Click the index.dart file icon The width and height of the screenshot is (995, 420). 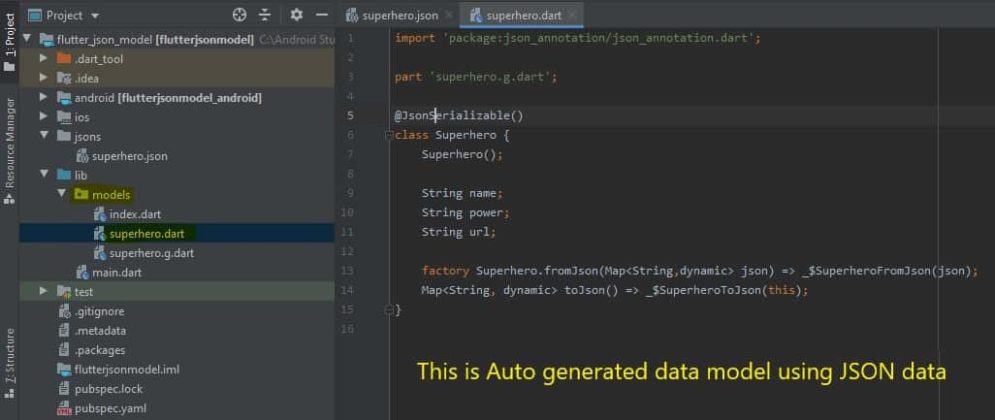point(99,214)
